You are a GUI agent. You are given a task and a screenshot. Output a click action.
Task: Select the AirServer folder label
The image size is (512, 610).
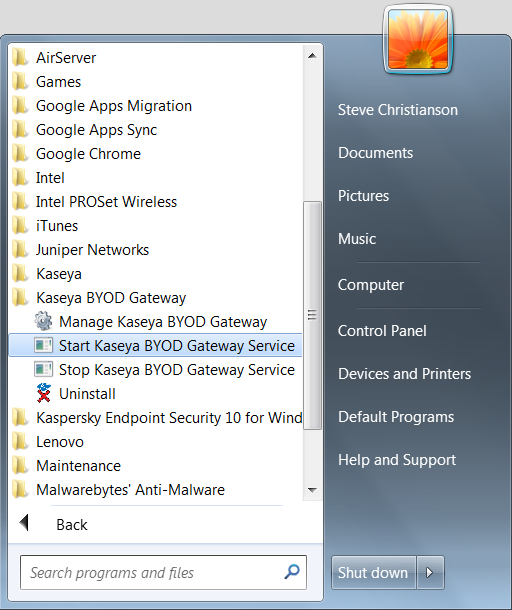[66, 58]
